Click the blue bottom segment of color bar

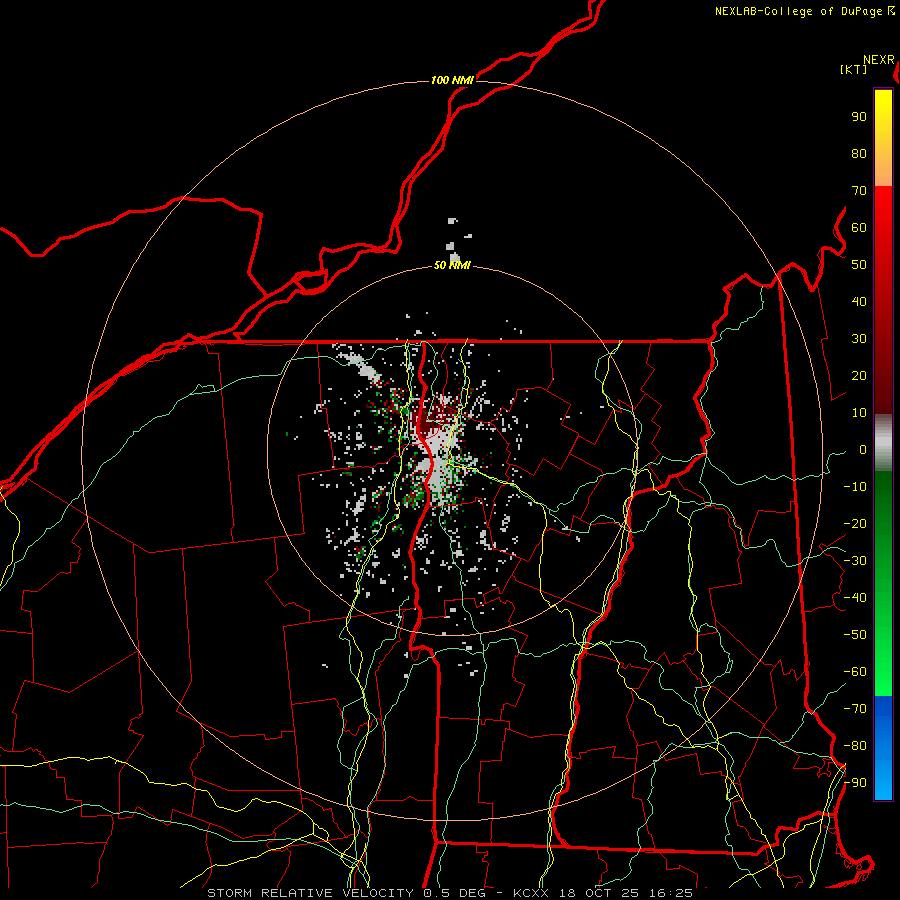883,748
